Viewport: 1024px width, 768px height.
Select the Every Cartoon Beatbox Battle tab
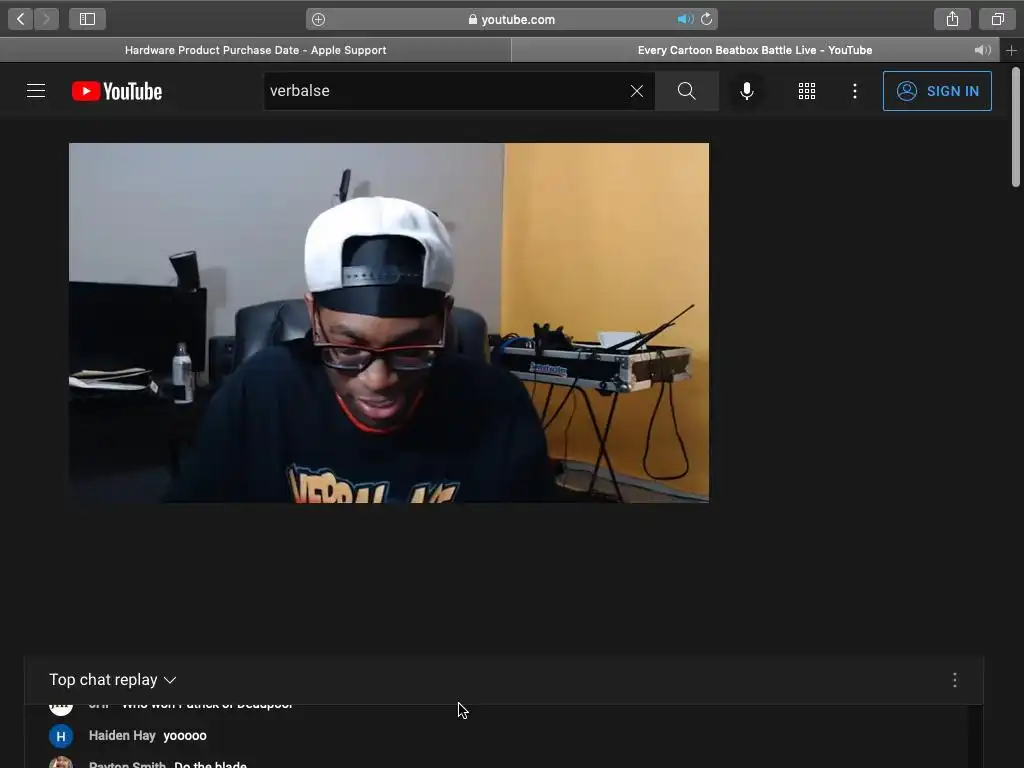754,50
